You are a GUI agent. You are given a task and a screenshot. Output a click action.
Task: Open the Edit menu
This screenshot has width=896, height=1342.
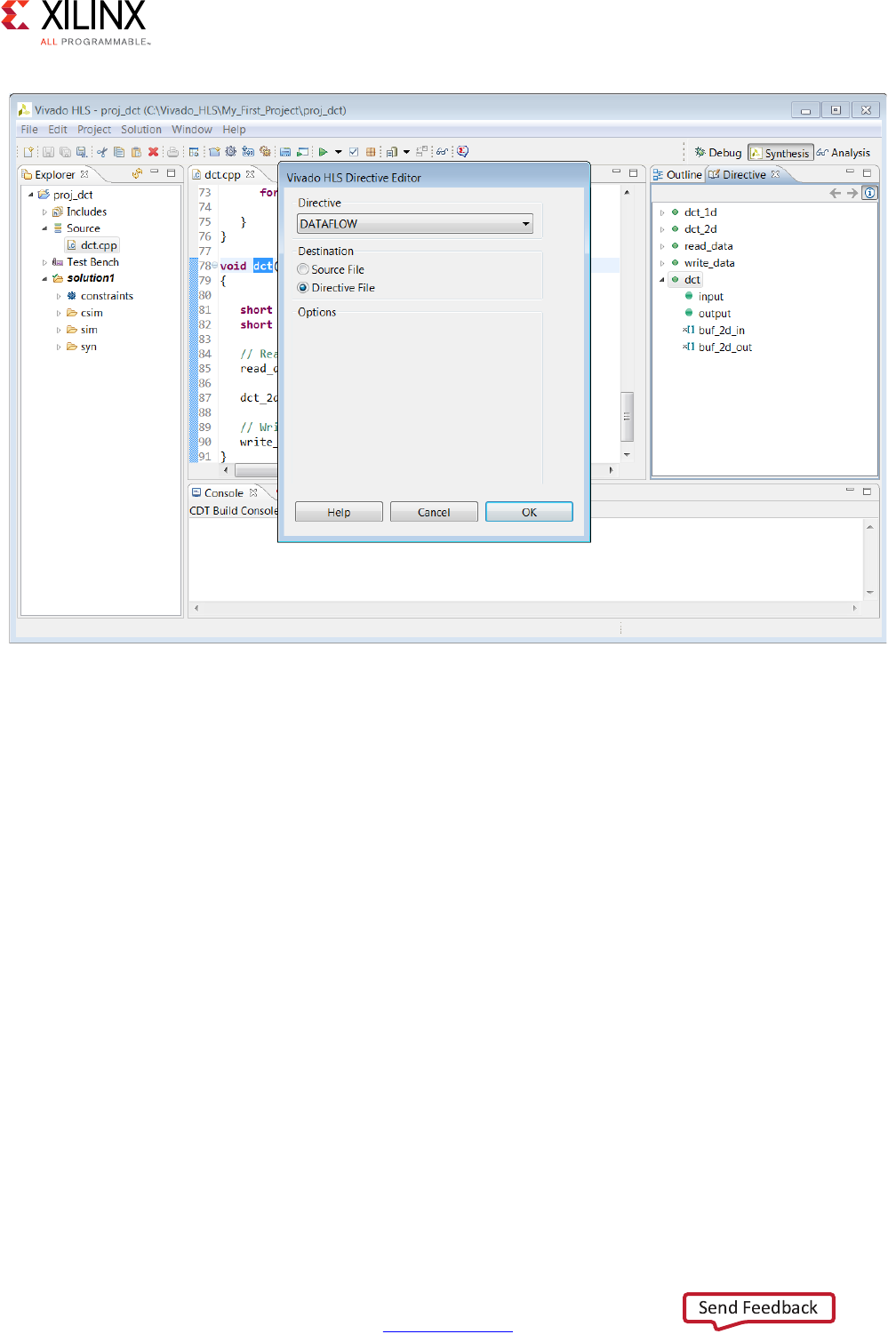point(58,130)
